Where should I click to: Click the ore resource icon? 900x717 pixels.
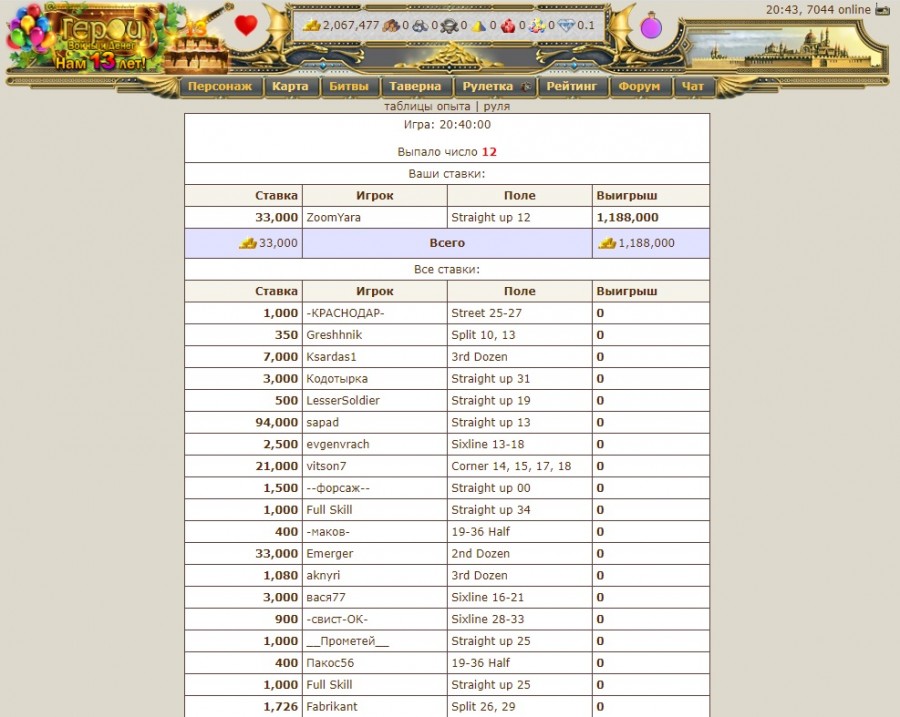(420, 25)
